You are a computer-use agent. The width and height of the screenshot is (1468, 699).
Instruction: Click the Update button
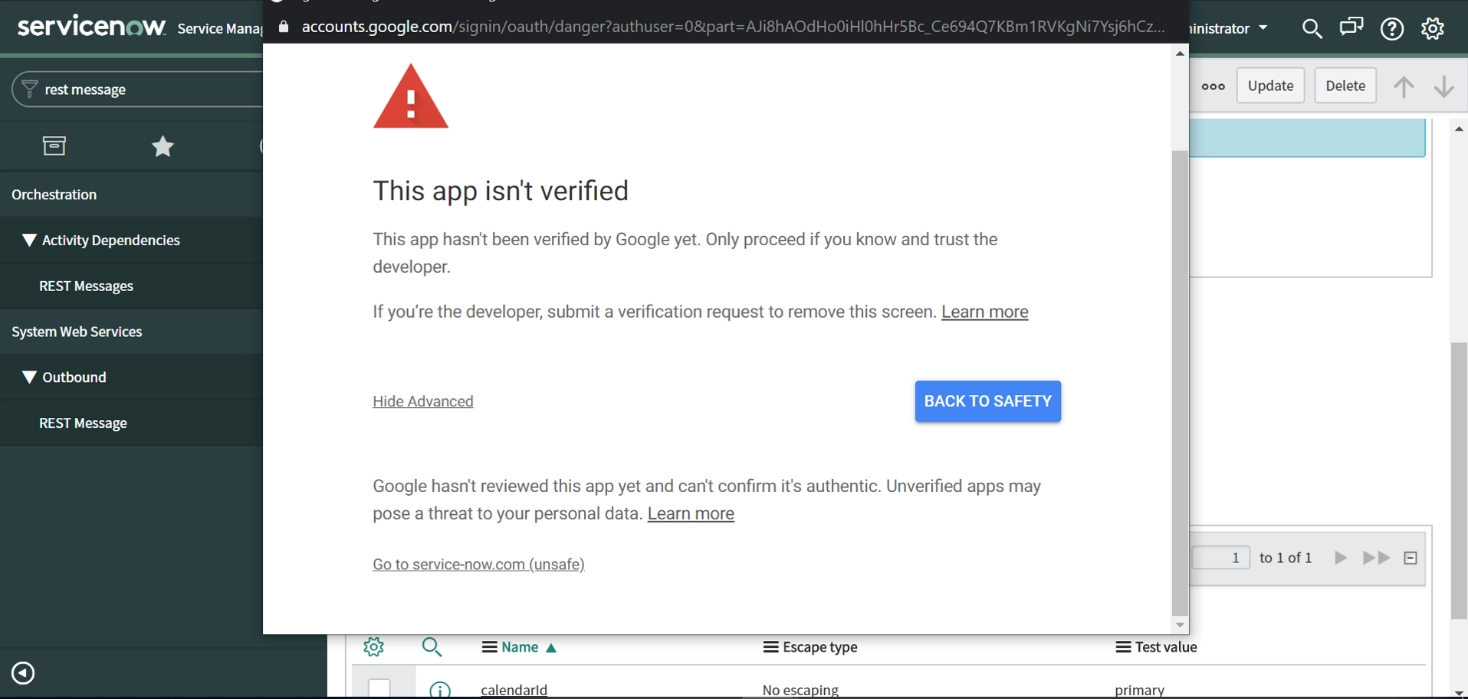click(x=1271, y=86)
